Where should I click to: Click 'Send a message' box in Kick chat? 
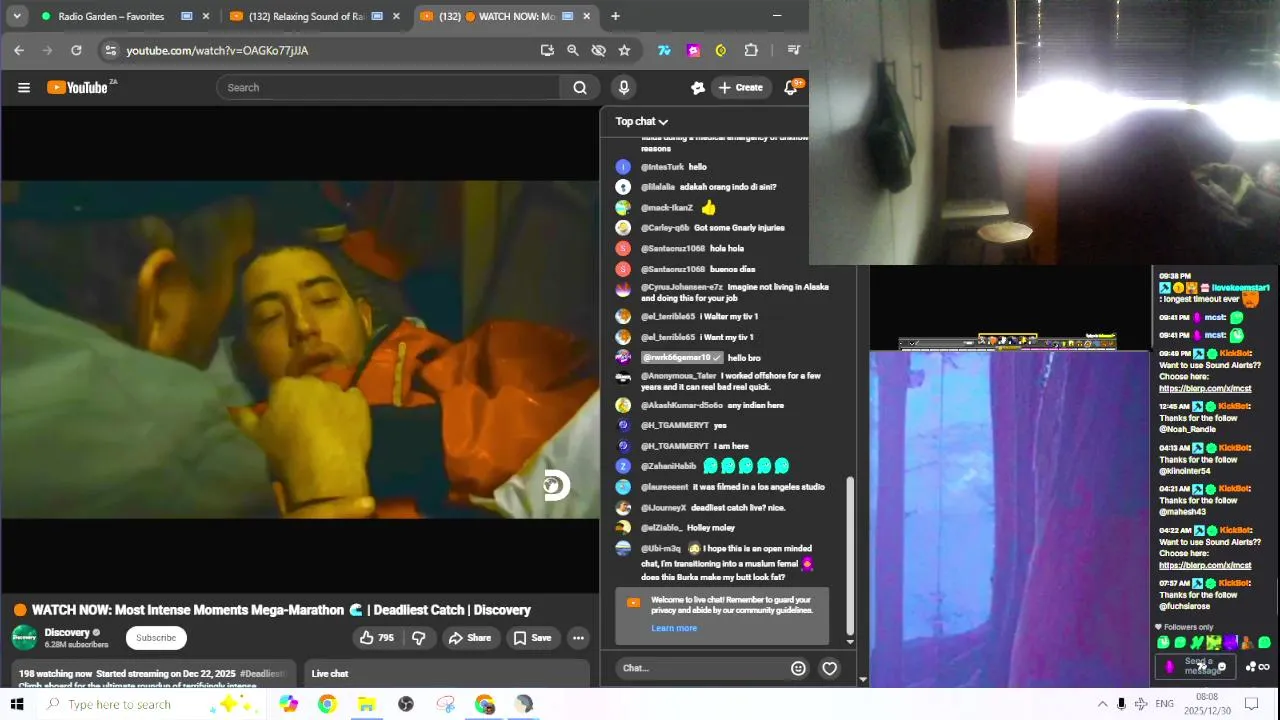click(x=1197, y=666)
